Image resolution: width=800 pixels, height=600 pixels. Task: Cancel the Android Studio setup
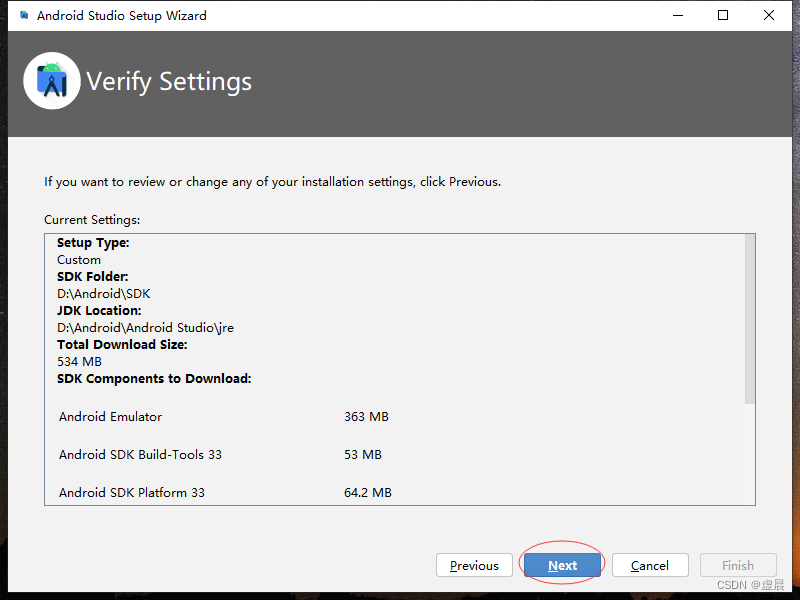coord(650,565)
